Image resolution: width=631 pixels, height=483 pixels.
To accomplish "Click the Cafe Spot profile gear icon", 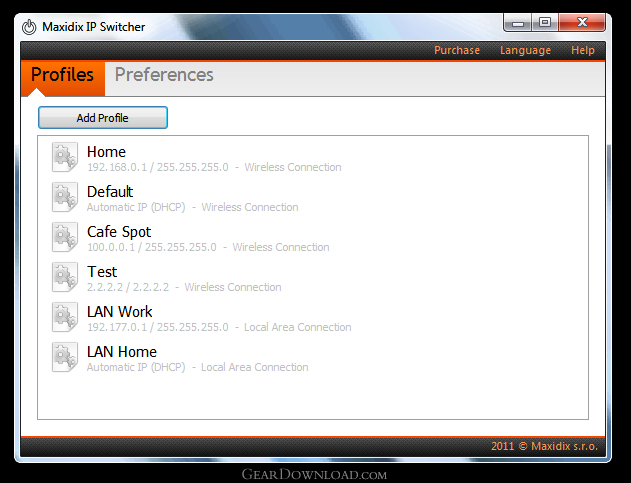I will (x=65, y=237).
